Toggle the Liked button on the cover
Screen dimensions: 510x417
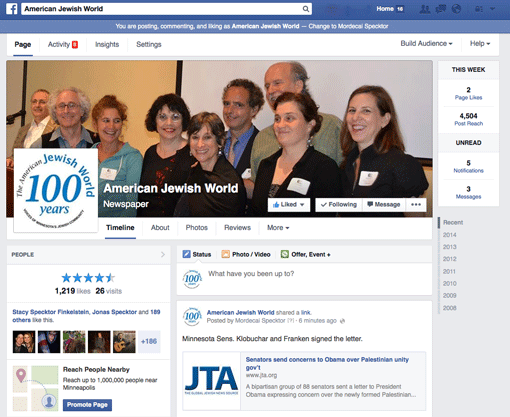pyautogui.click(x=289, y=205)
